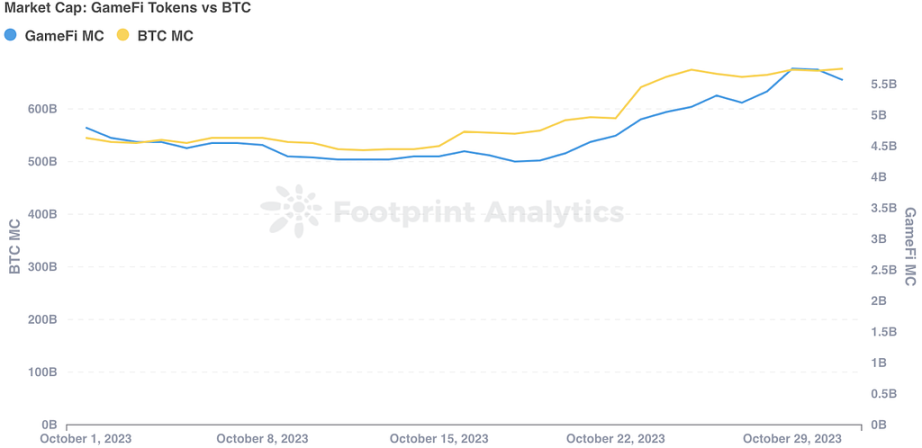Viewport: 922px width, 448px height.
Task: Click the 600B label on left axis
Action: pos(41,109)
